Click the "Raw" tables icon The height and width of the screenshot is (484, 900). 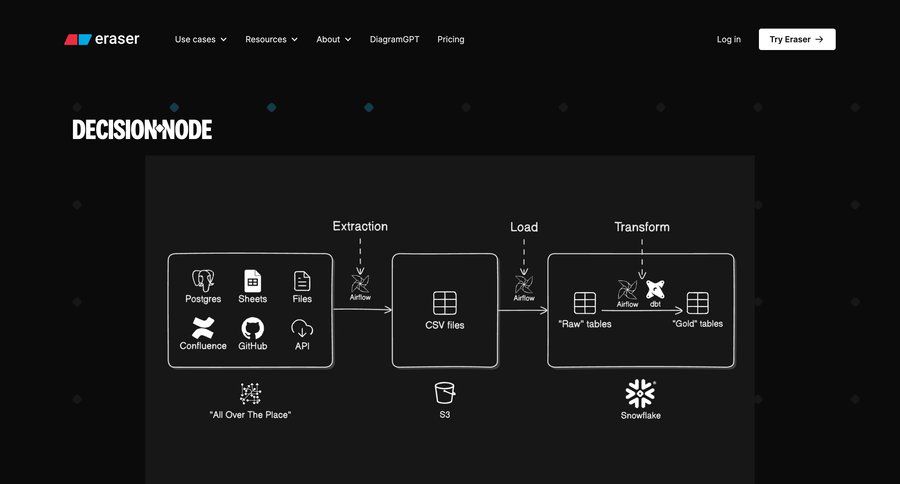[585, 303]
